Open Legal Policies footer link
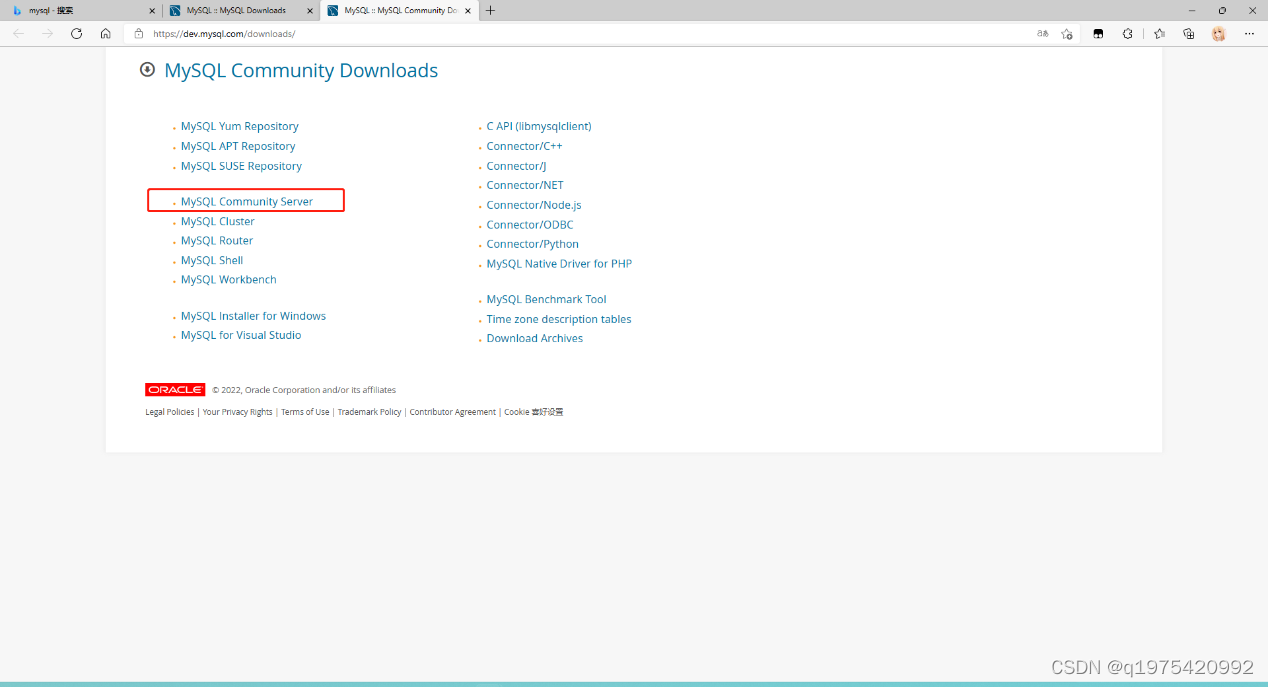 (x=170, y=412)
